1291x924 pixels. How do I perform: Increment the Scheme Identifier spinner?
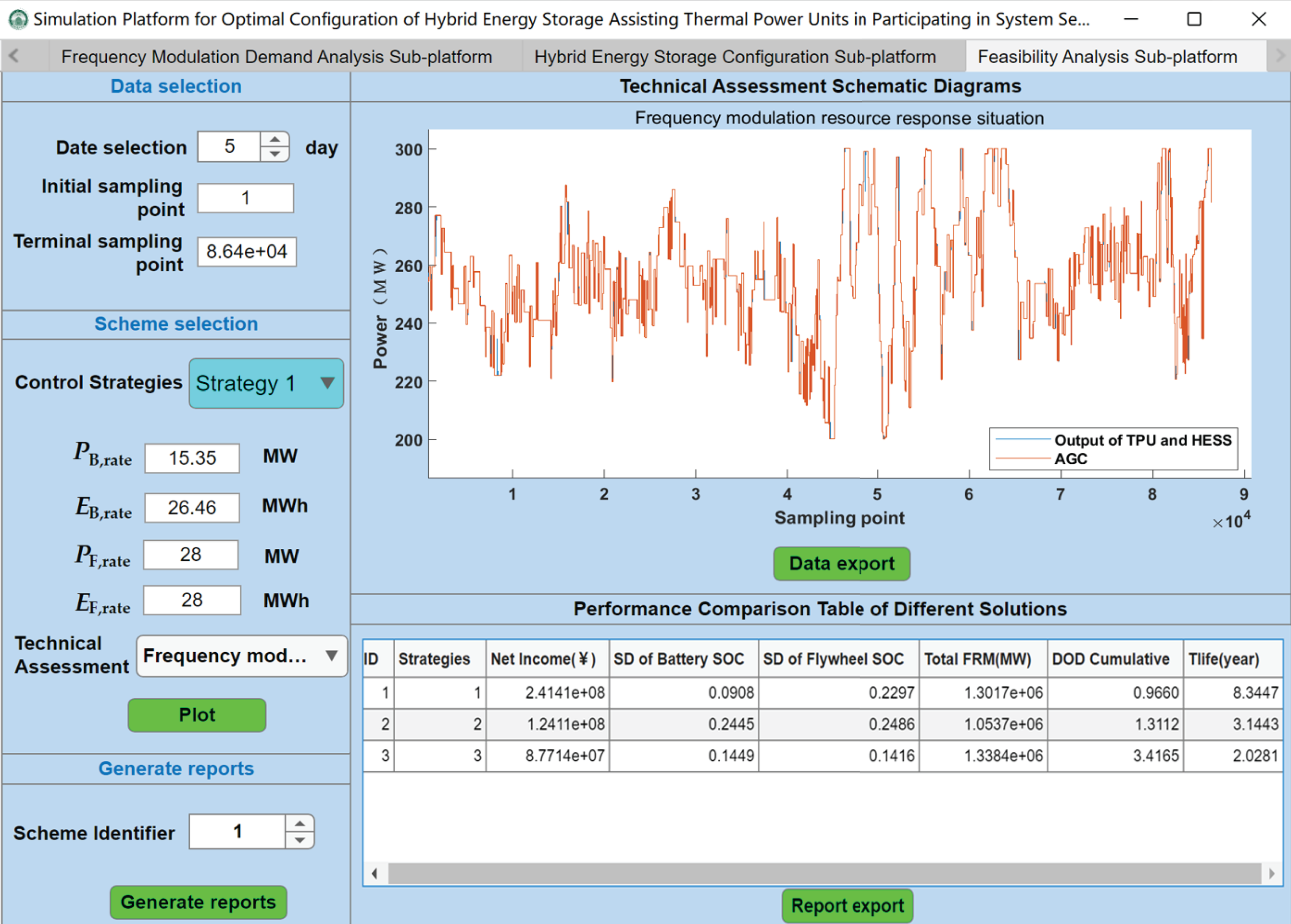pos(299,823)
